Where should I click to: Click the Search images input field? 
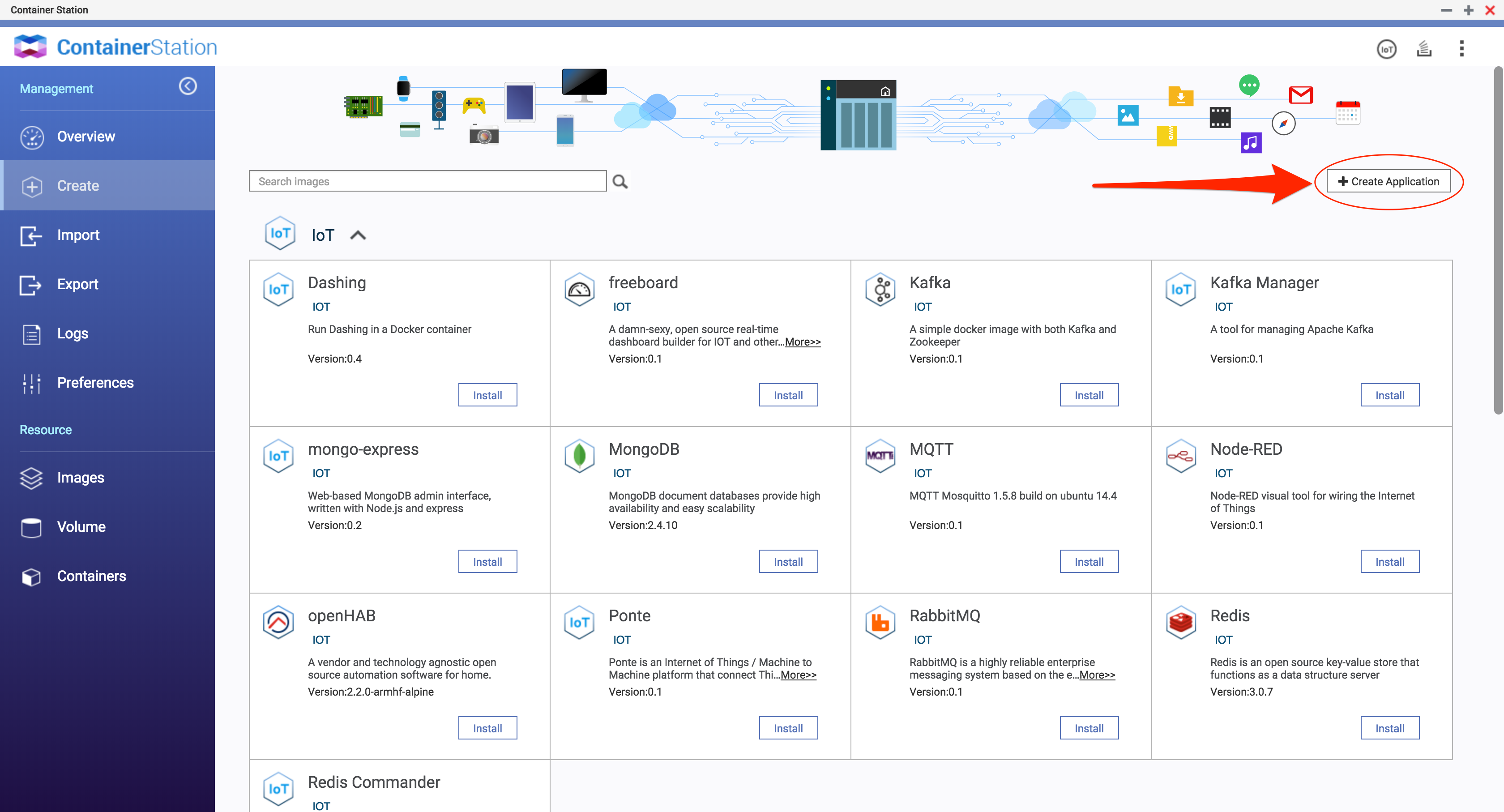pyautogui.click(x=427, y=182)
